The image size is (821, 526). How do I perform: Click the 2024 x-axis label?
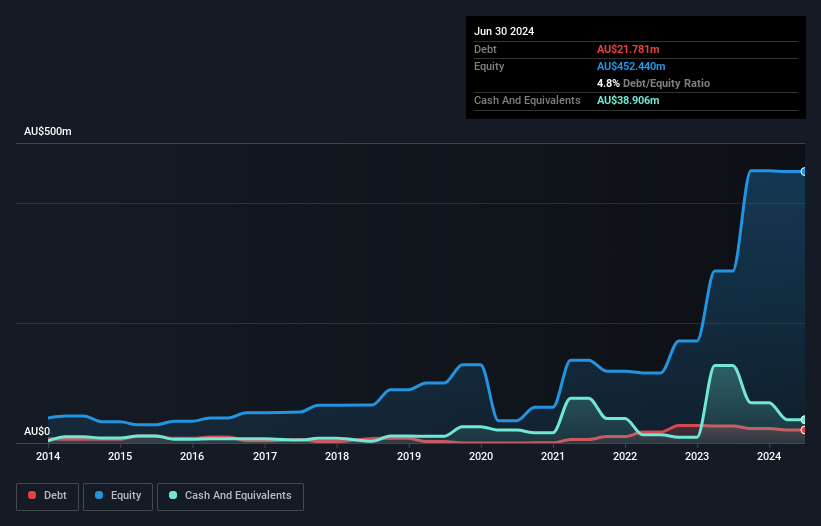click(769, 456)
